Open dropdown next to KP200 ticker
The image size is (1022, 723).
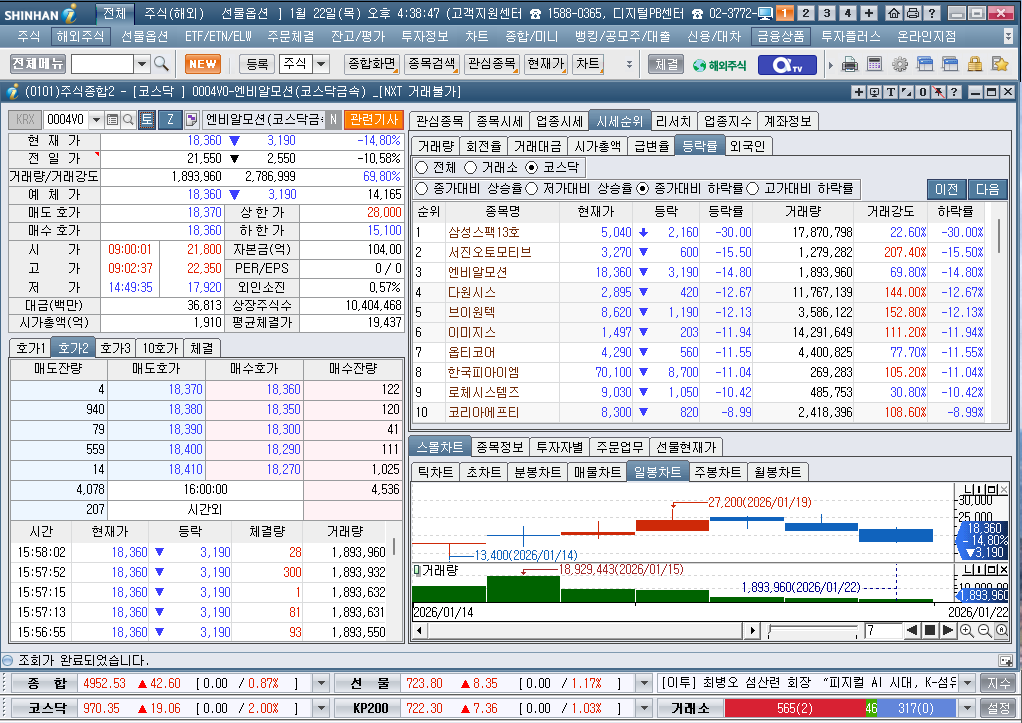click(644, 708)
